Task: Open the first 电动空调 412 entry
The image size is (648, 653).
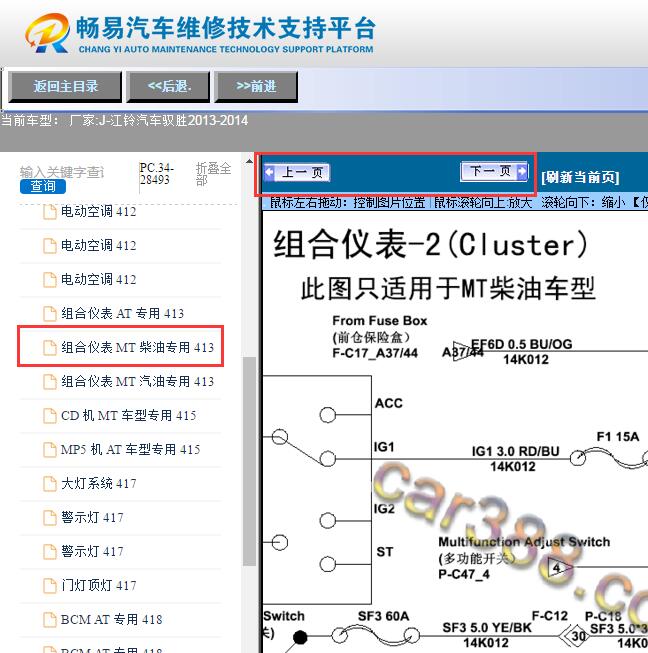Action: coord(98,212)
